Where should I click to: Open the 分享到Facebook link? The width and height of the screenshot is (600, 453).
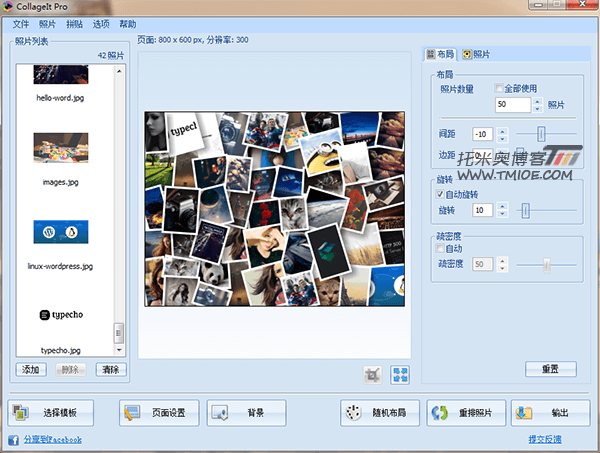(x=53, y=440)
